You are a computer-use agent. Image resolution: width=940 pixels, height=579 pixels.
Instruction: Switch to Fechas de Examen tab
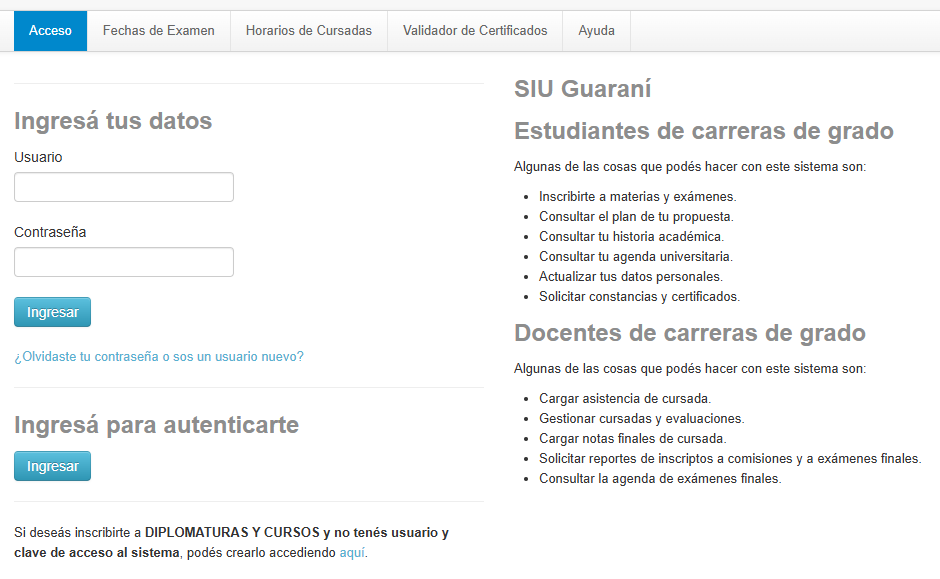(159, 31)
